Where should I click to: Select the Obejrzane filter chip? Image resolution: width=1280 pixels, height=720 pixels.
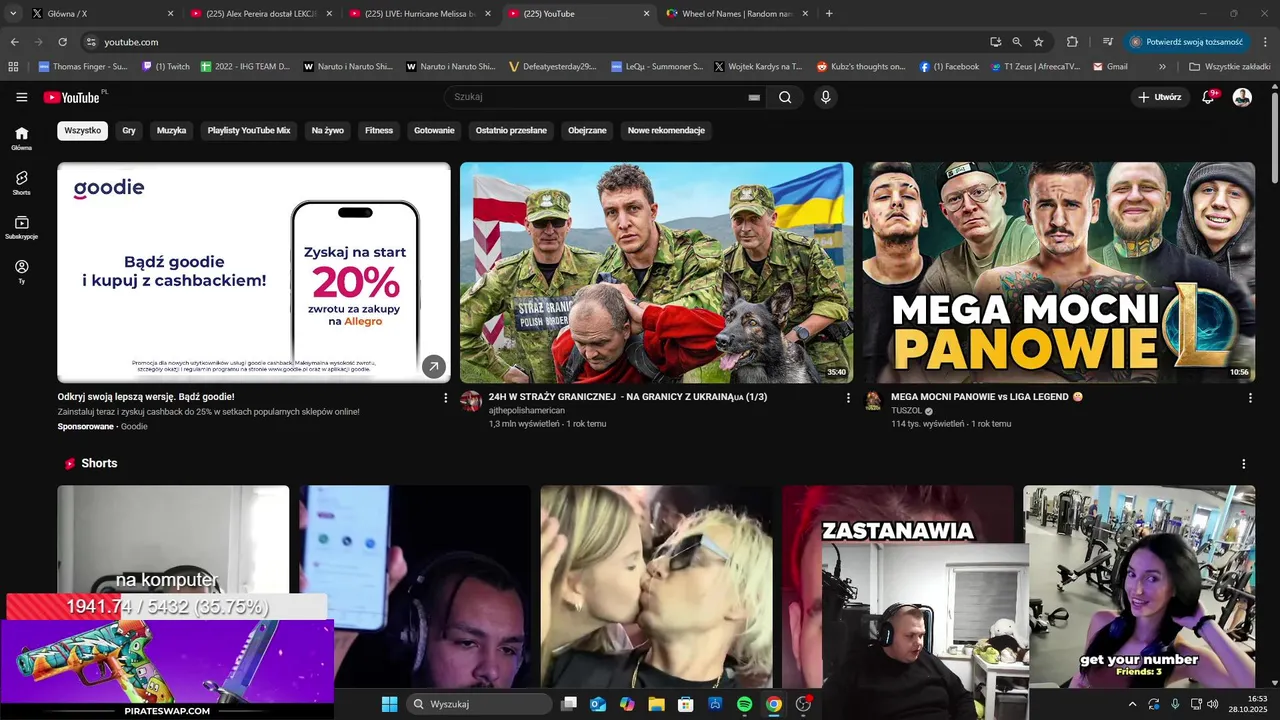[x=587, y=130]
